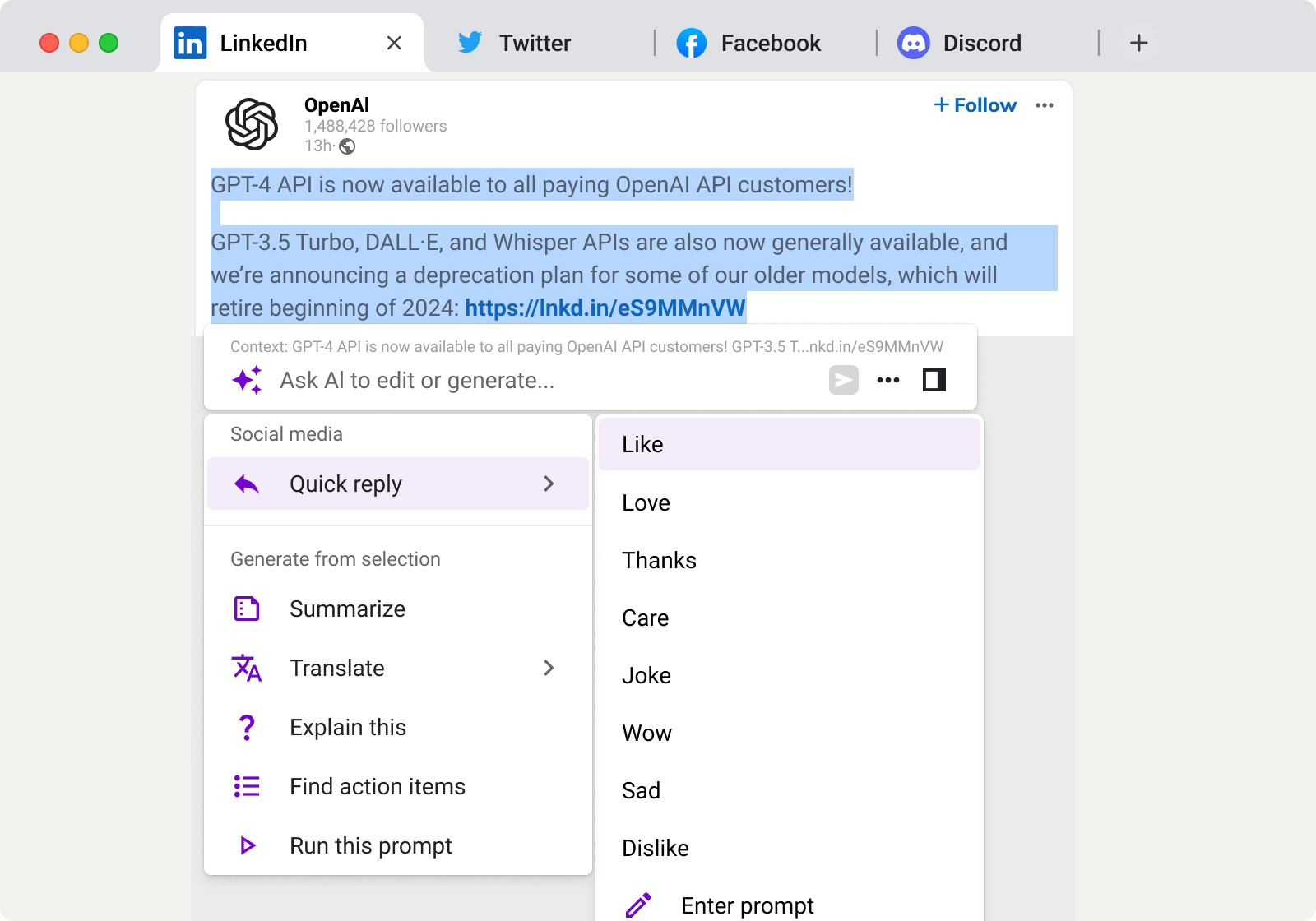The height and width of the screenshot is (921, 1316).
Task: Click the Context preview text line
Action: point(587,346)
